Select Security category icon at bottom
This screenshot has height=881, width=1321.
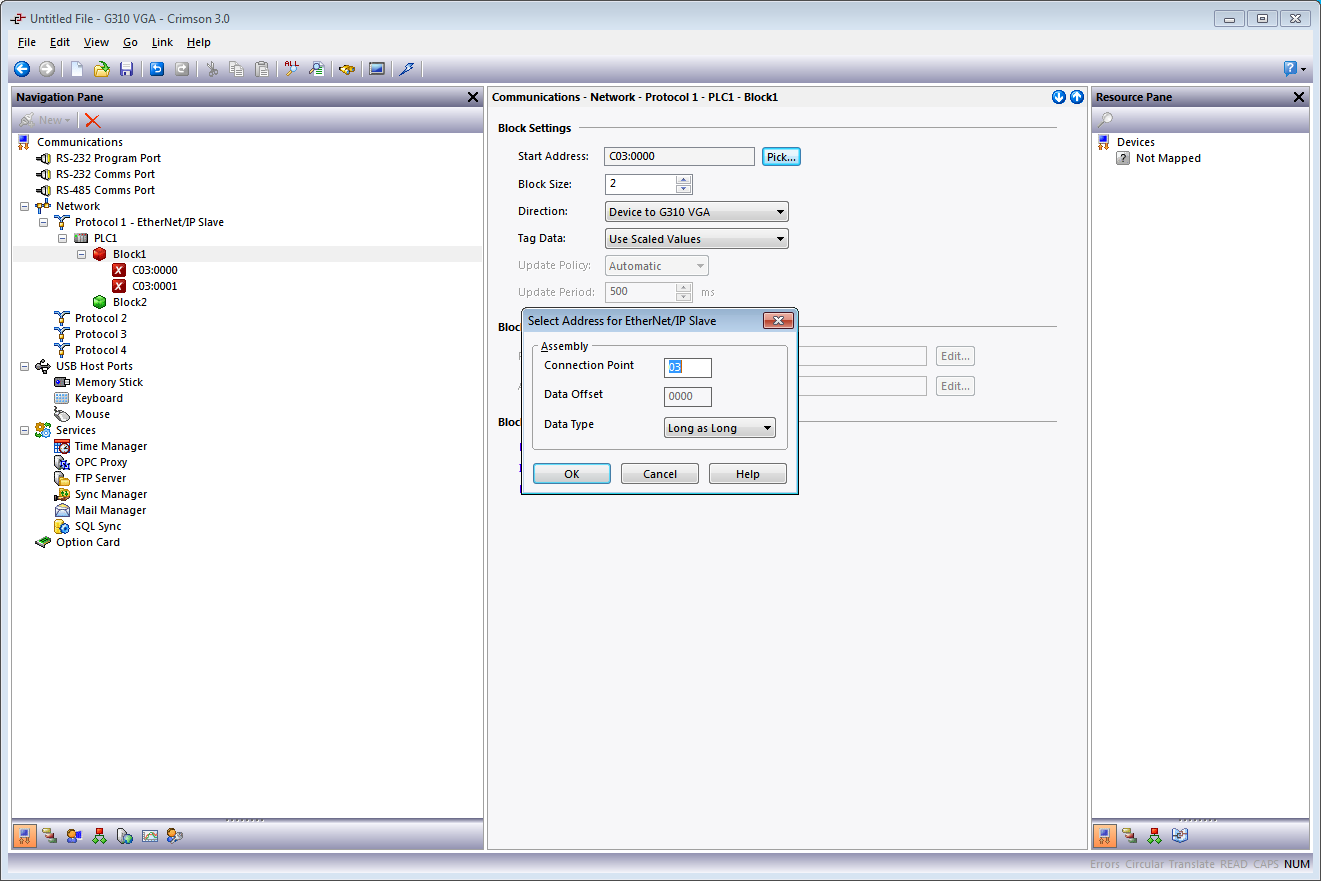coord(175,835)
